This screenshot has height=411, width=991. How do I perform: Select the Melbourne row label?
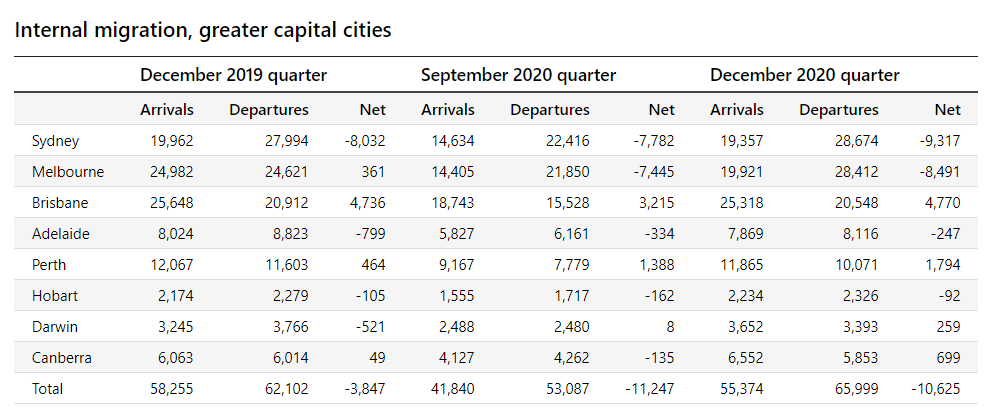coord(68,172)
